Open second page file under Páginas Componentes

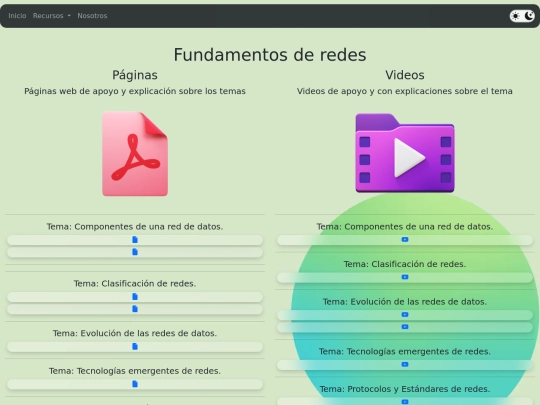135,252
